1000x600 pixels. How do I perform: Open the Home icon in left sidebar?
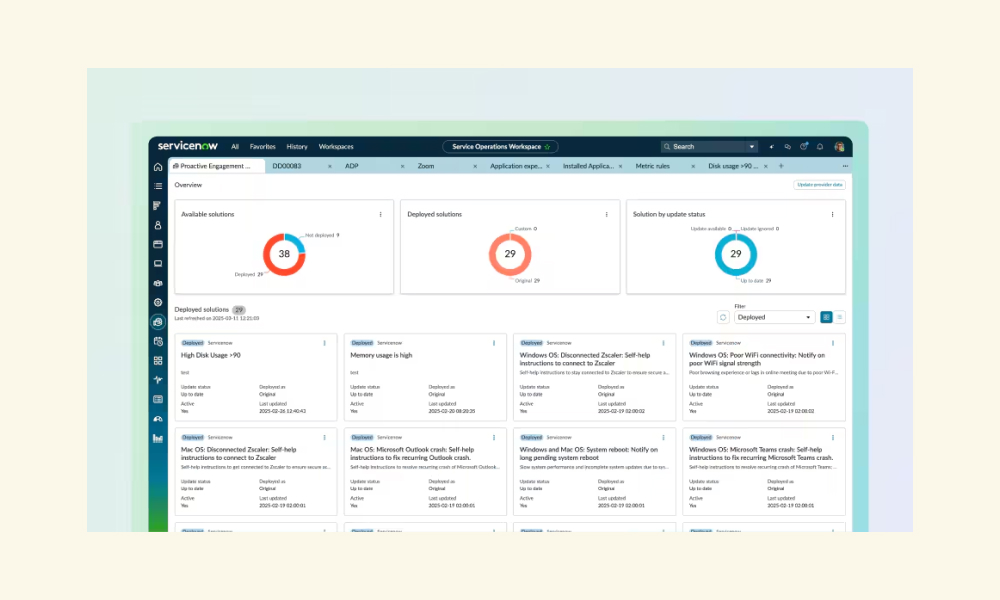158,167
